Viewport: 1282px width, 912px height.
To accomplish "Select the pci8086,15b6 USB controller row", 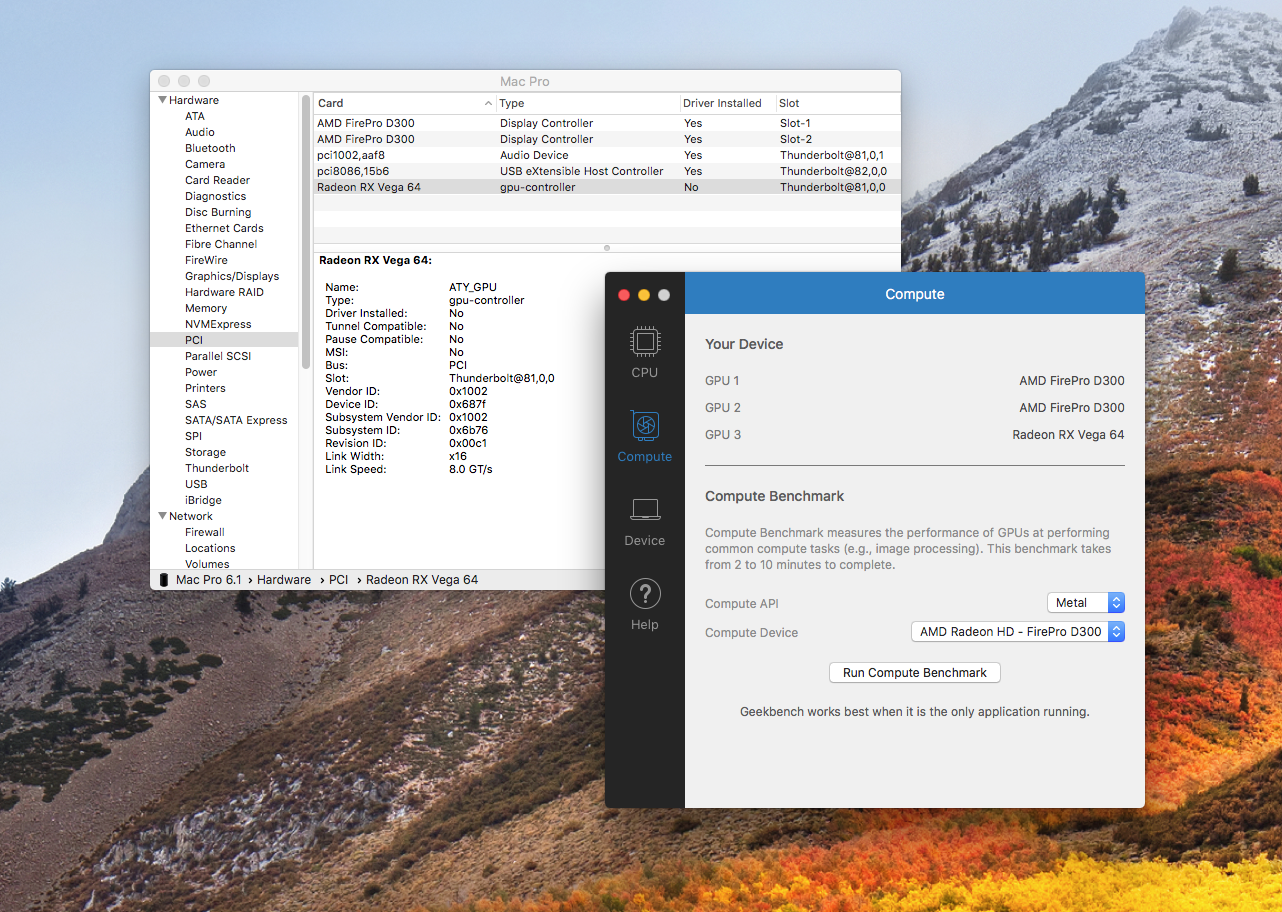I will tap(607, 171).
